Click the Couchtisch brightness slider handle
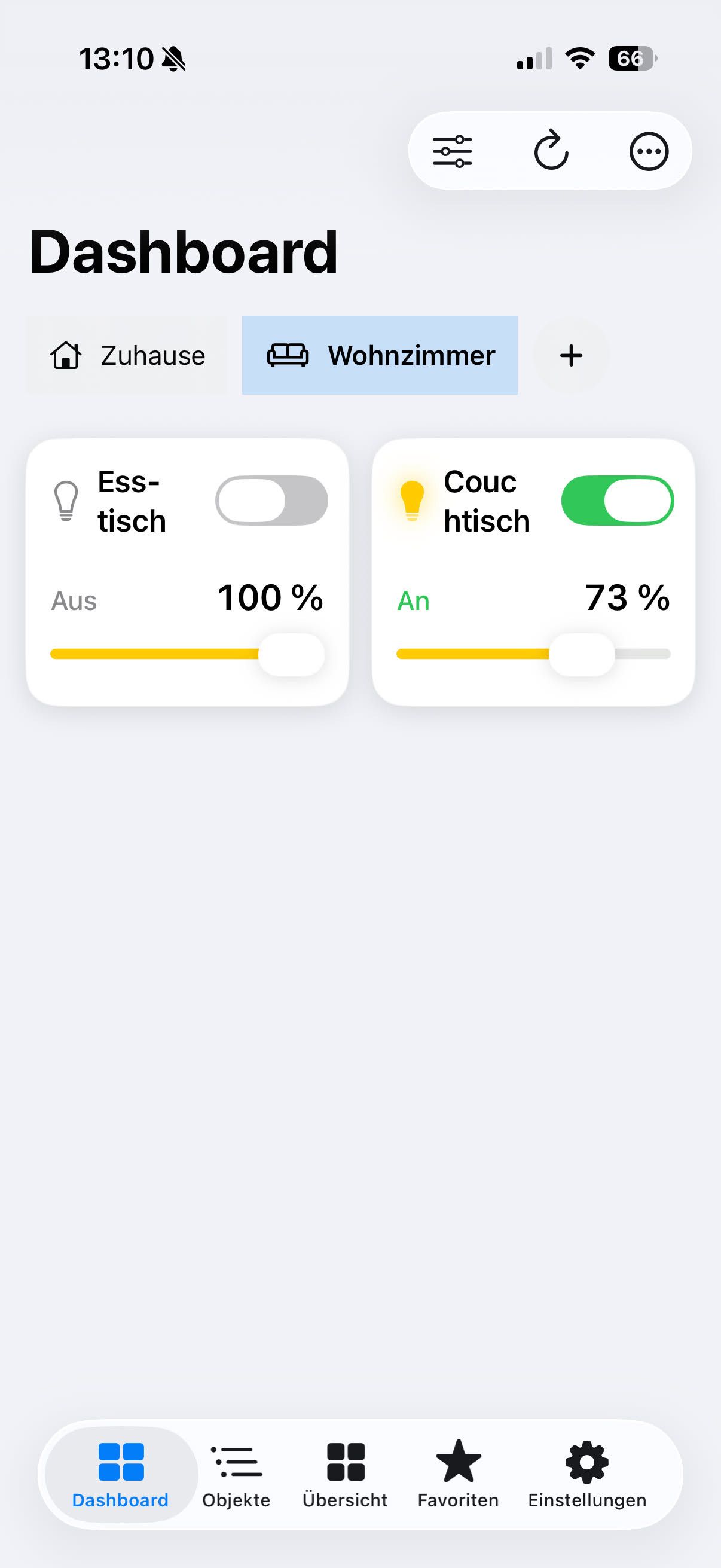Viewport: 721px width, 1568px height. 582,654
